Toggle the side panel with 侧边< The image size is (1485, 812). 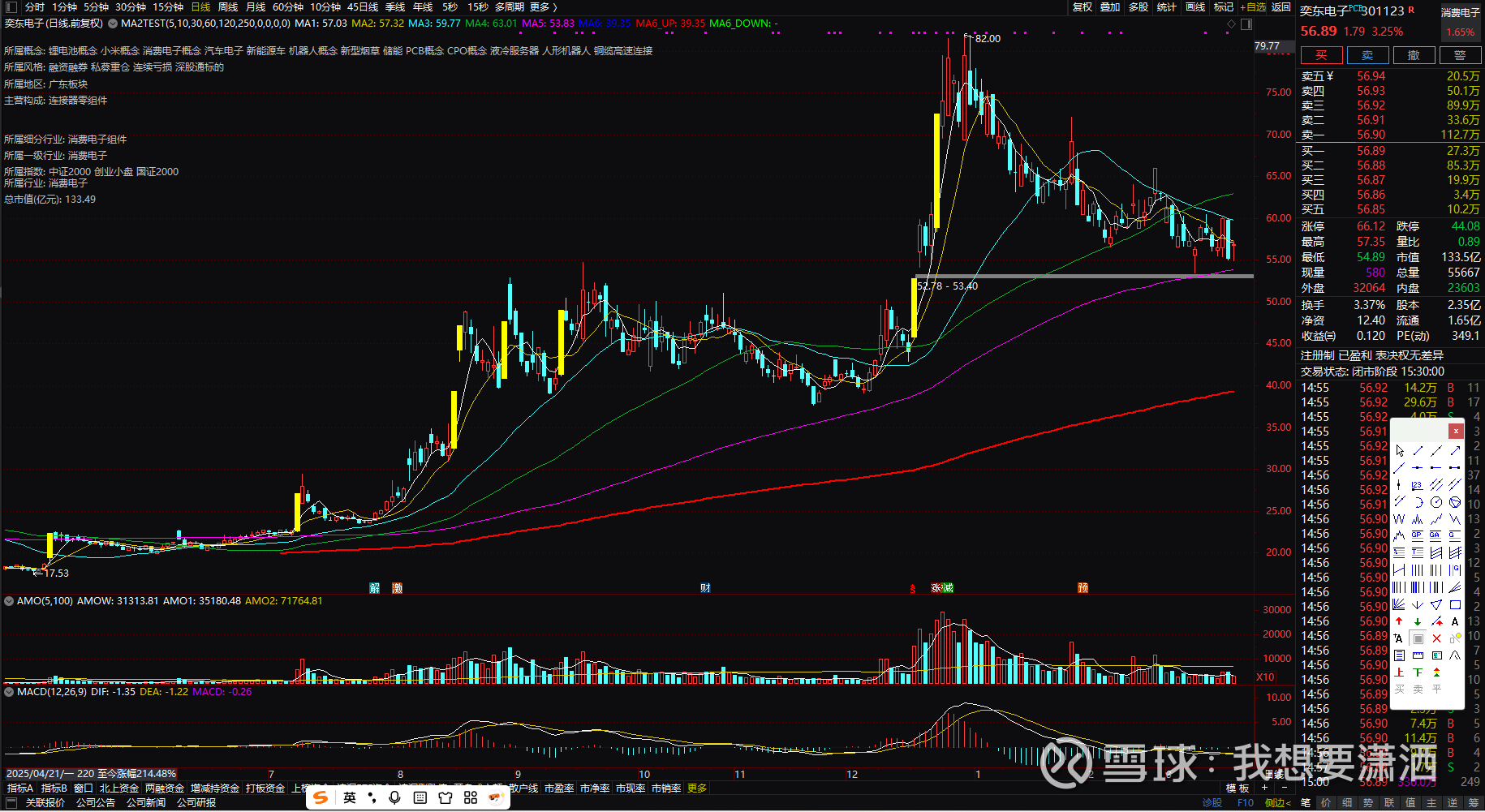coord(1277,803)
